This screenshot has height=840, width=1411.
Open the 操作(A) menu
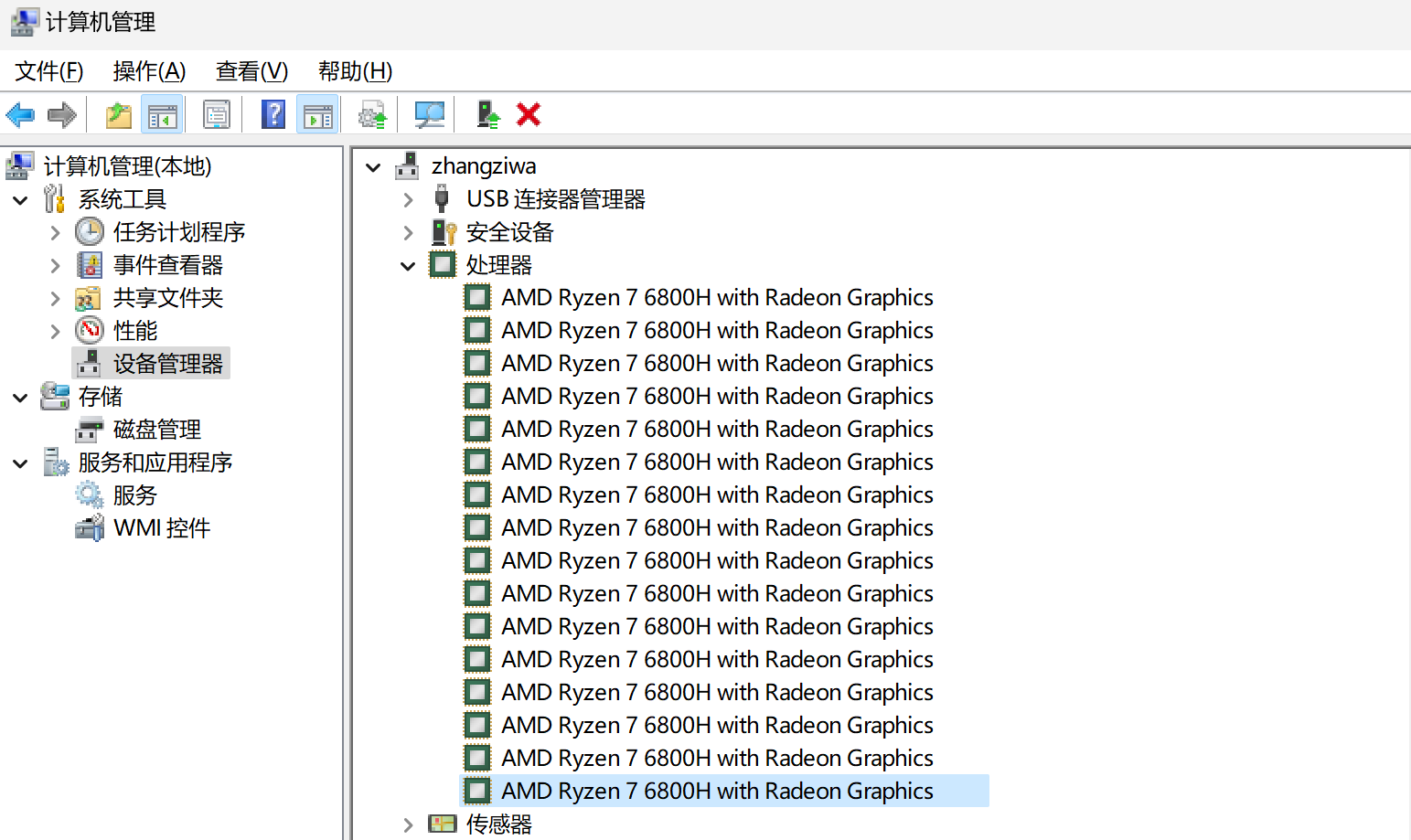click(149, 71)
